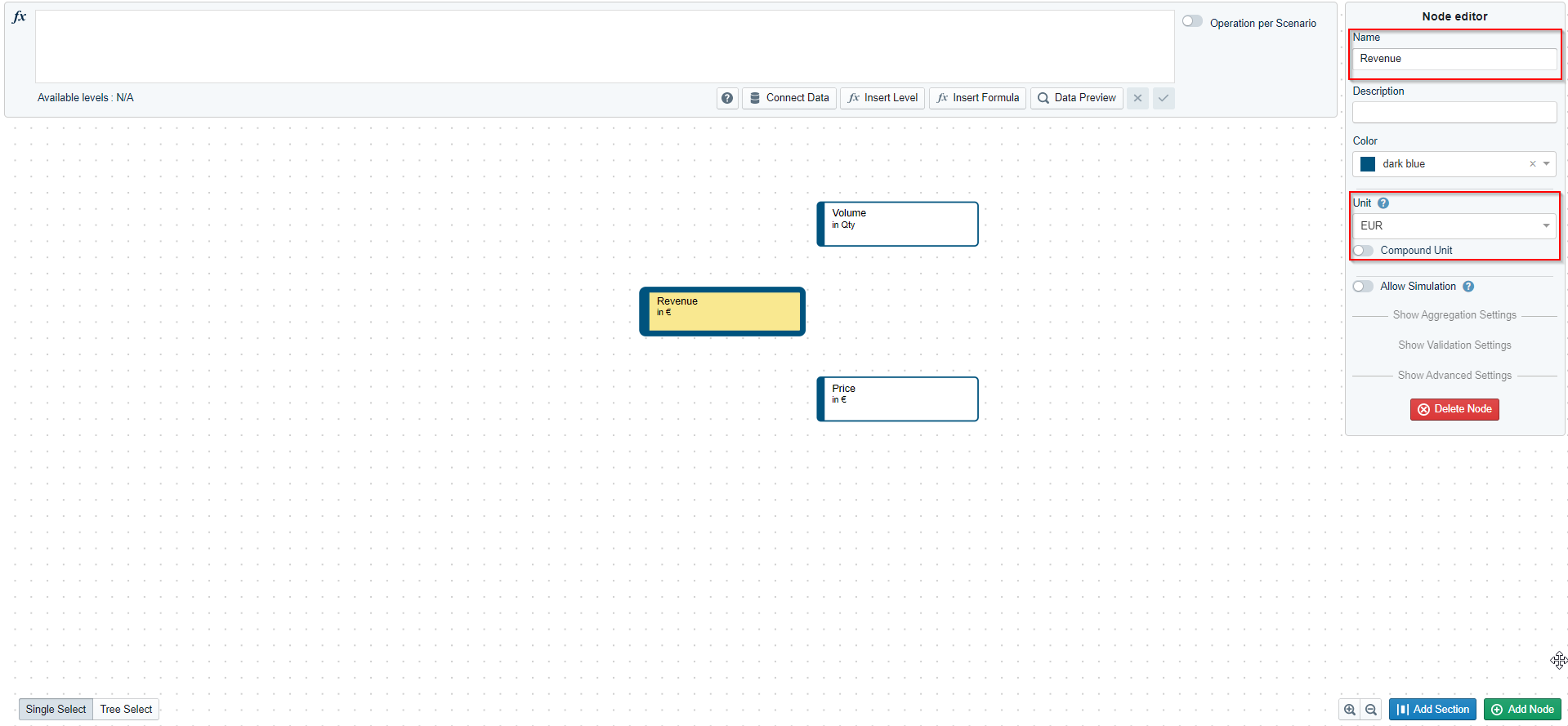Image resolution: width=1568 pixels, height=726 pixels.
Task: Choose Single Select mode
Action: (56, 710)
